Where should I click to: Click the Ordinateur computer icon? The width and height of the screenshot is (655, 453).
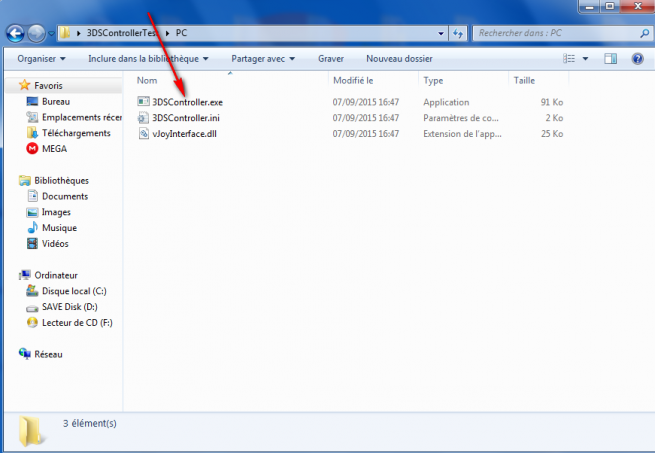coord(25,275)
